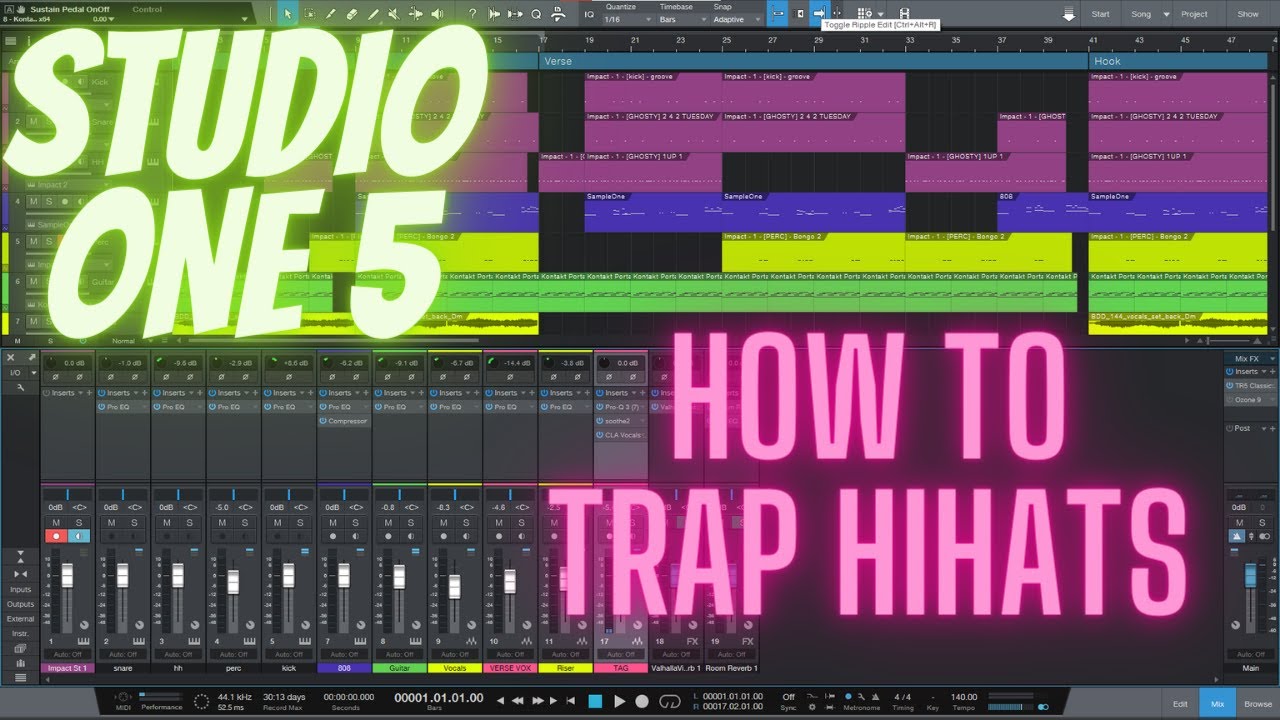Open the Start page

pos(1101,14)
